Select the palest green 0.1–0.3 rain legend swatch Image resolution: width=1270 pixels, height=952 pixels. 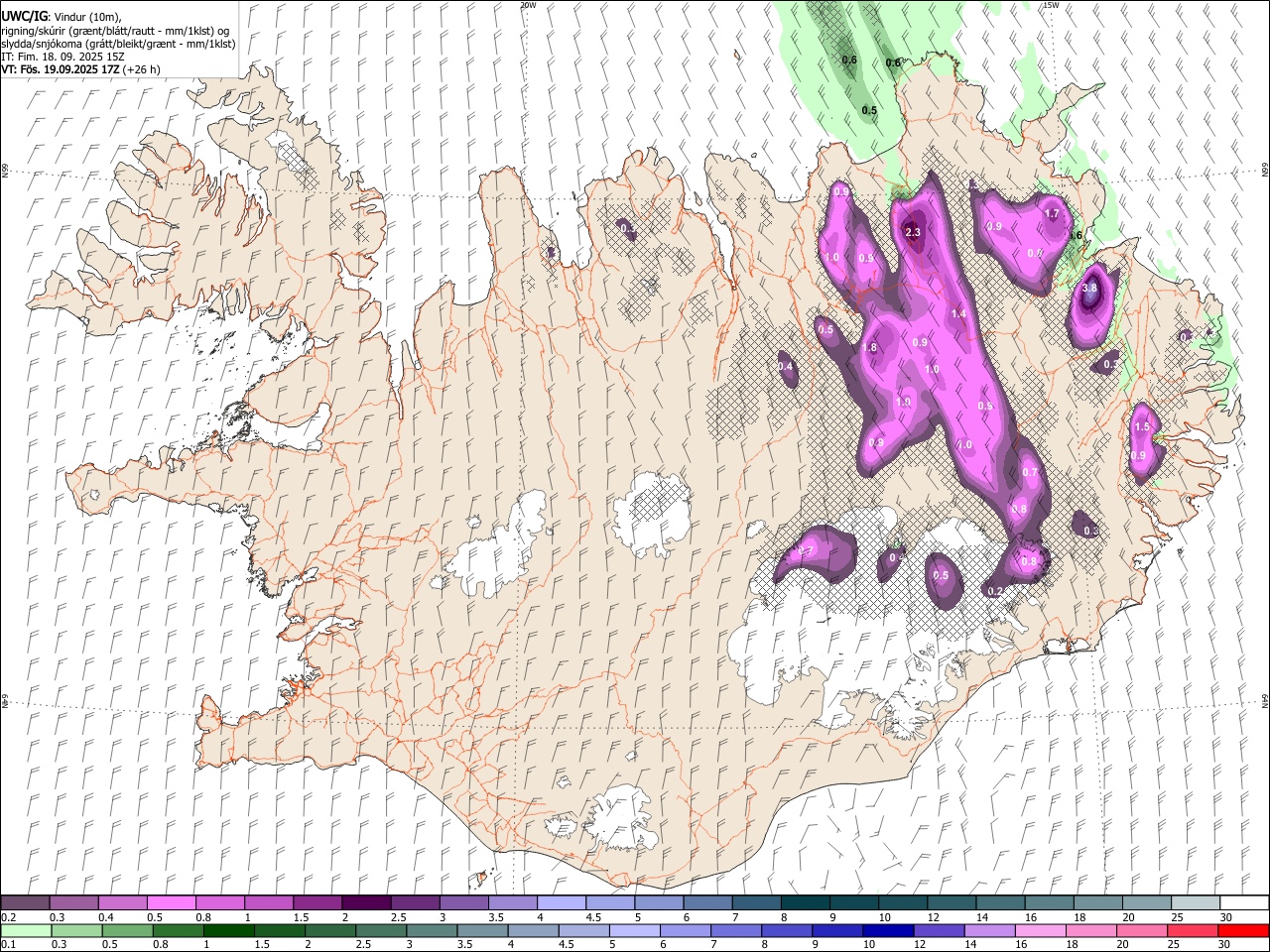pos(26,931)
